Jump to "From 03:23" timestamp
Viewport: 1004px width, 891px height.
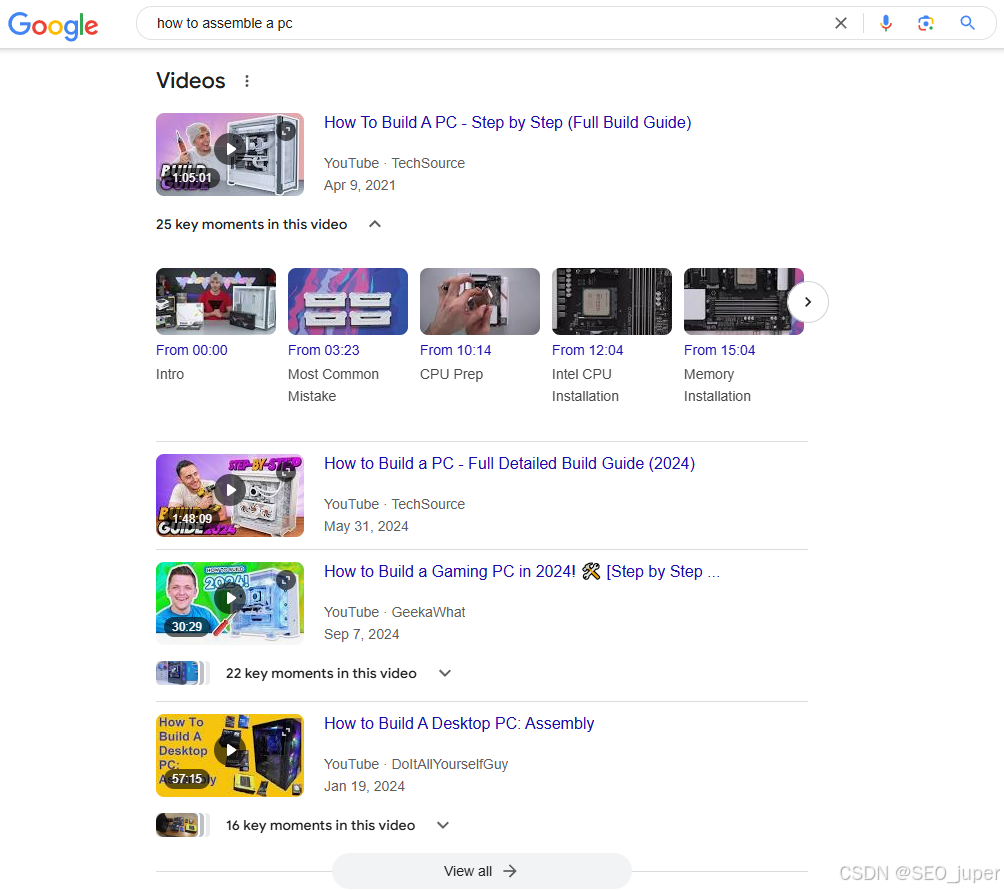coord(323,350)
